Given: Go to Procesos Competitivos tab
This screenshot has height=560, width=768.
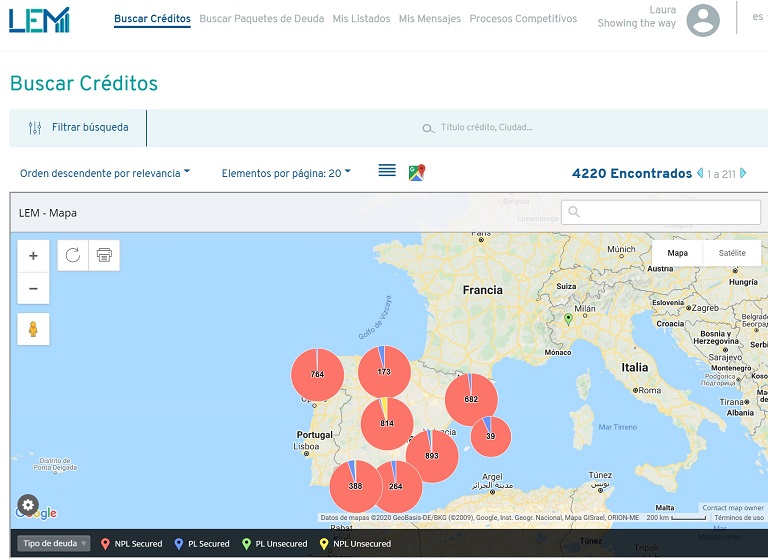Looking at the screenshot, I should click(x=523, y=19).
